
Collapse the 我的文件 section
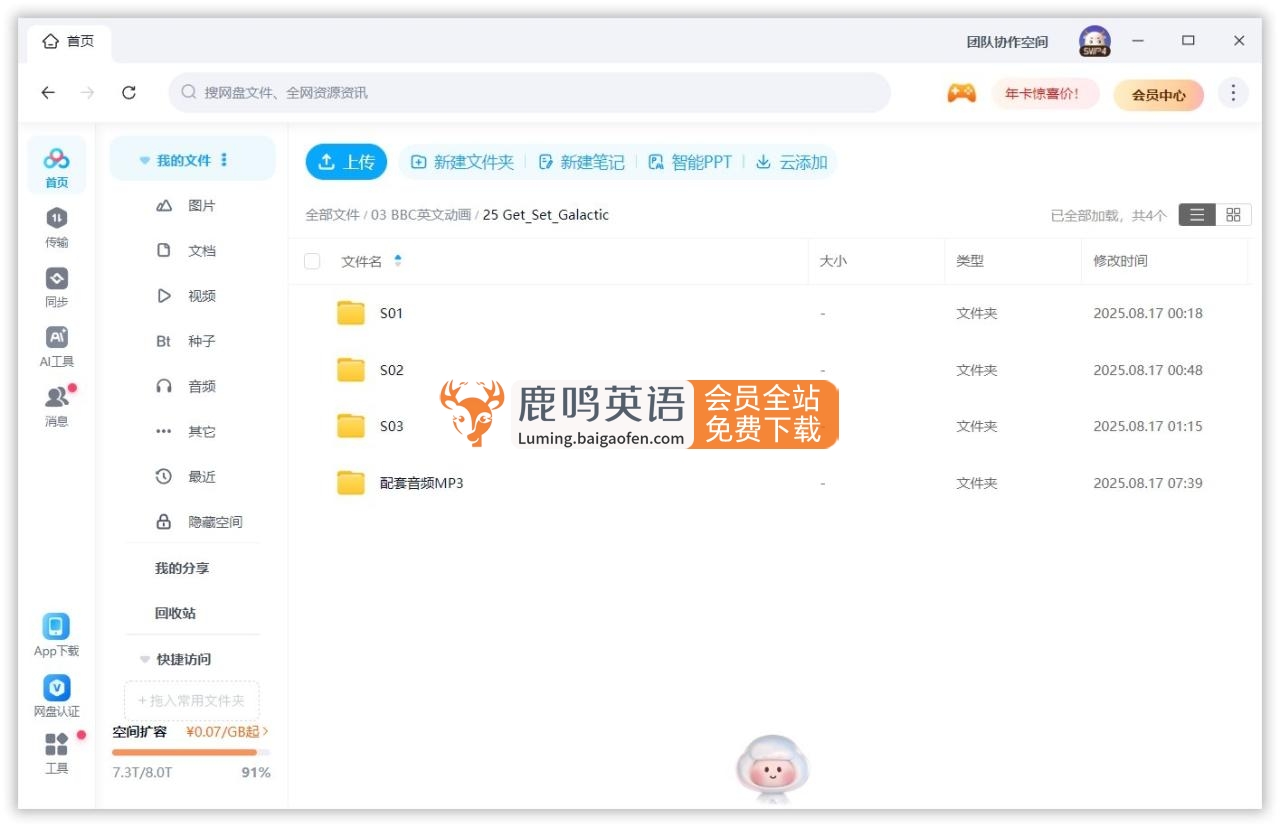tap(147, 158)
